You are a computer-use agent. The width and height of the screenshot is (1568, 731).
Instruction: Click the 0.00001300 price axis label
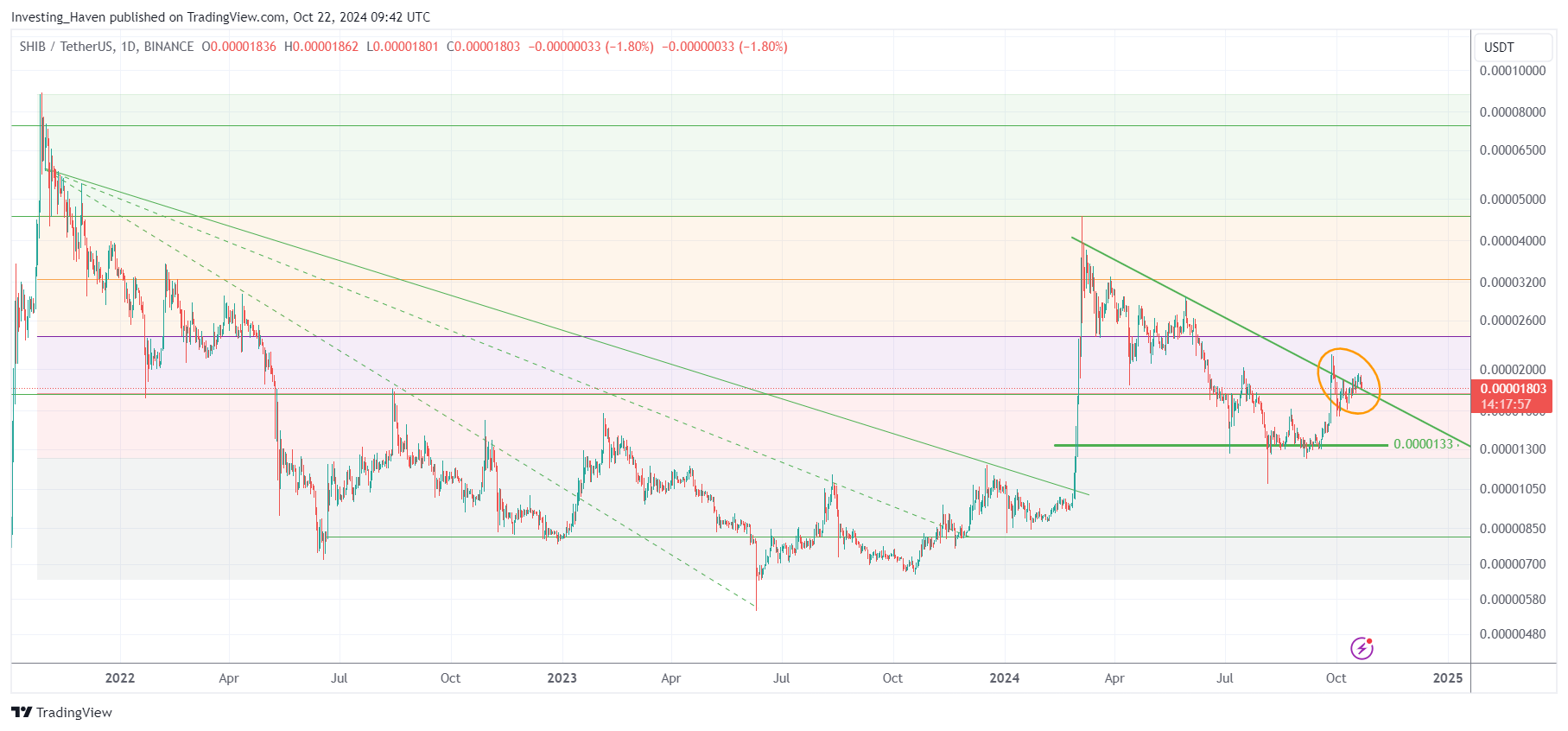coord(1513,449)
